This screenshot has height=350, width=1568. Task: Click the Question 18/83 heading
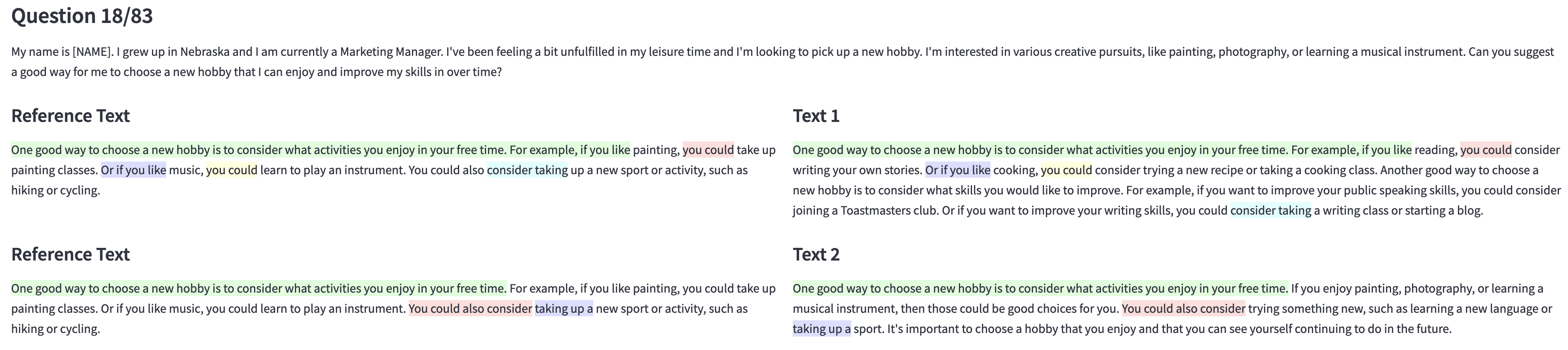coord(82,16)
